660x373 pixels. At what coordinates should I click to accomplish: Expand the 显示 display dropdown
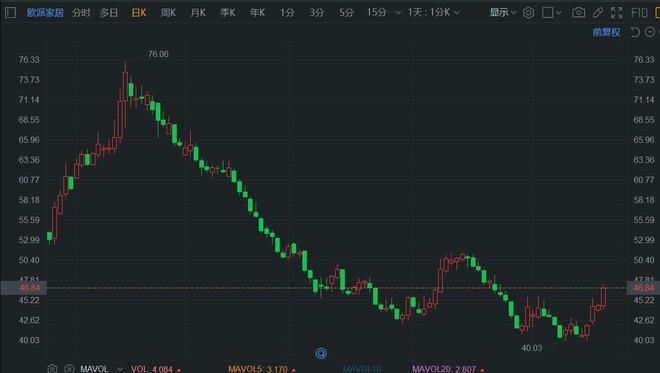(x=503, y=13)
